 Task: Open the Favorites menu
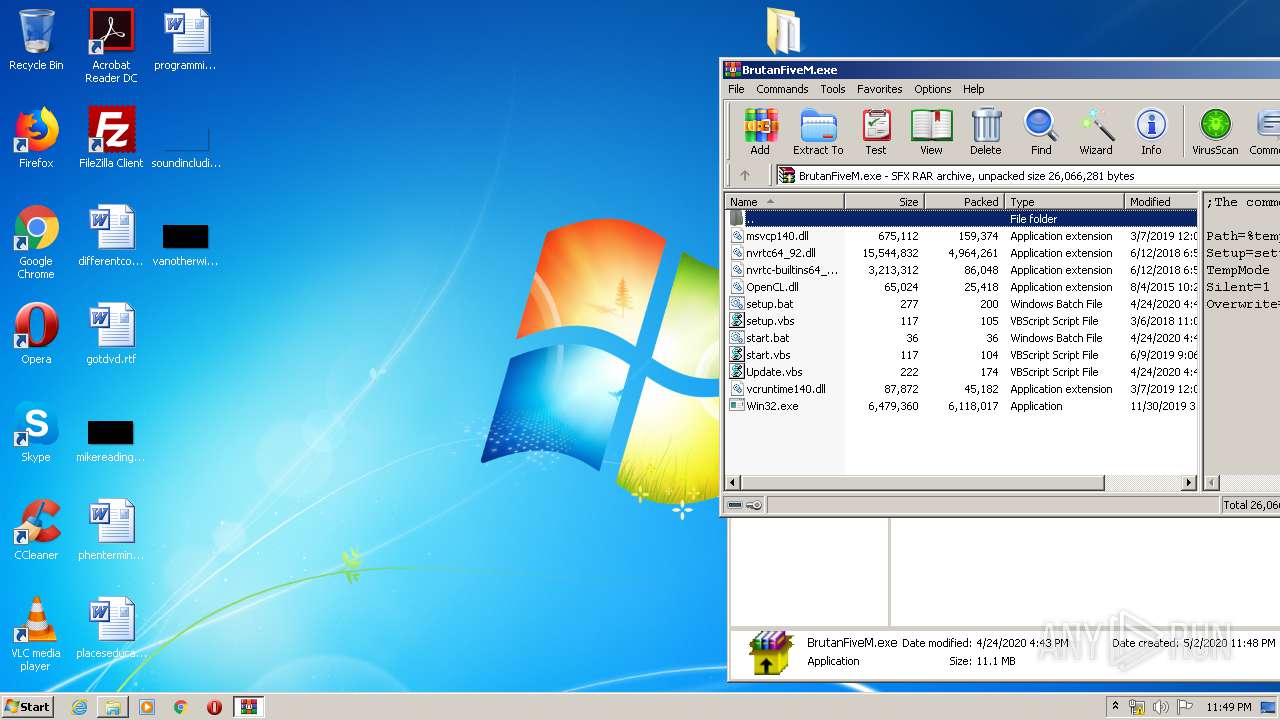[880, 89]
